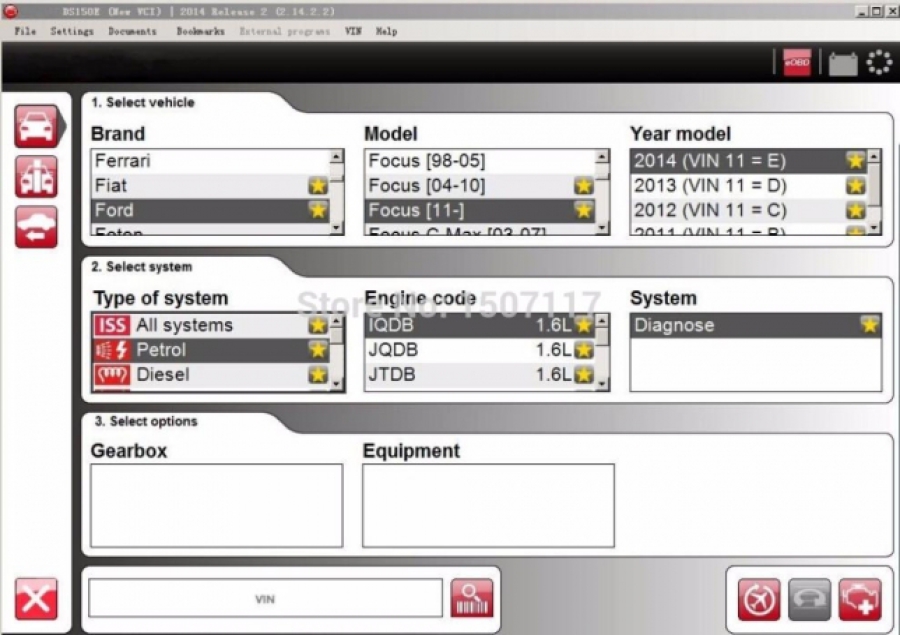
Task: Click the car vehicle selection sidebar icon
Action: 37,126
